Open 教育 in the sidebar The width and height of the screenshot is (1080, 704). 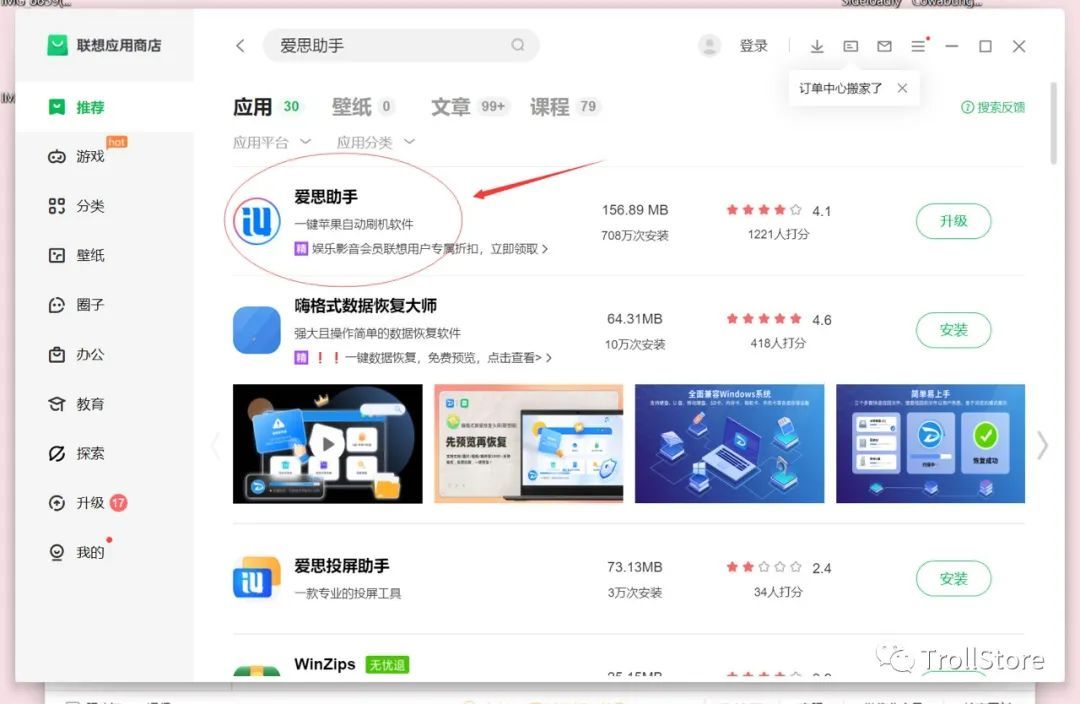(105, 404)
